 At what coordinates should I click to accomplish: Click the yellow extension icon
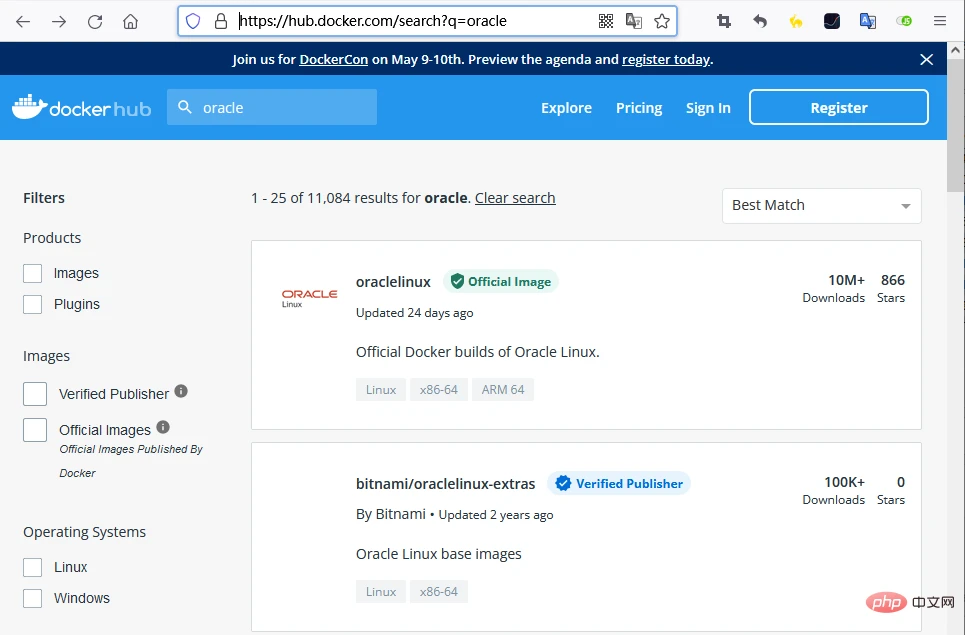(796, 22)
